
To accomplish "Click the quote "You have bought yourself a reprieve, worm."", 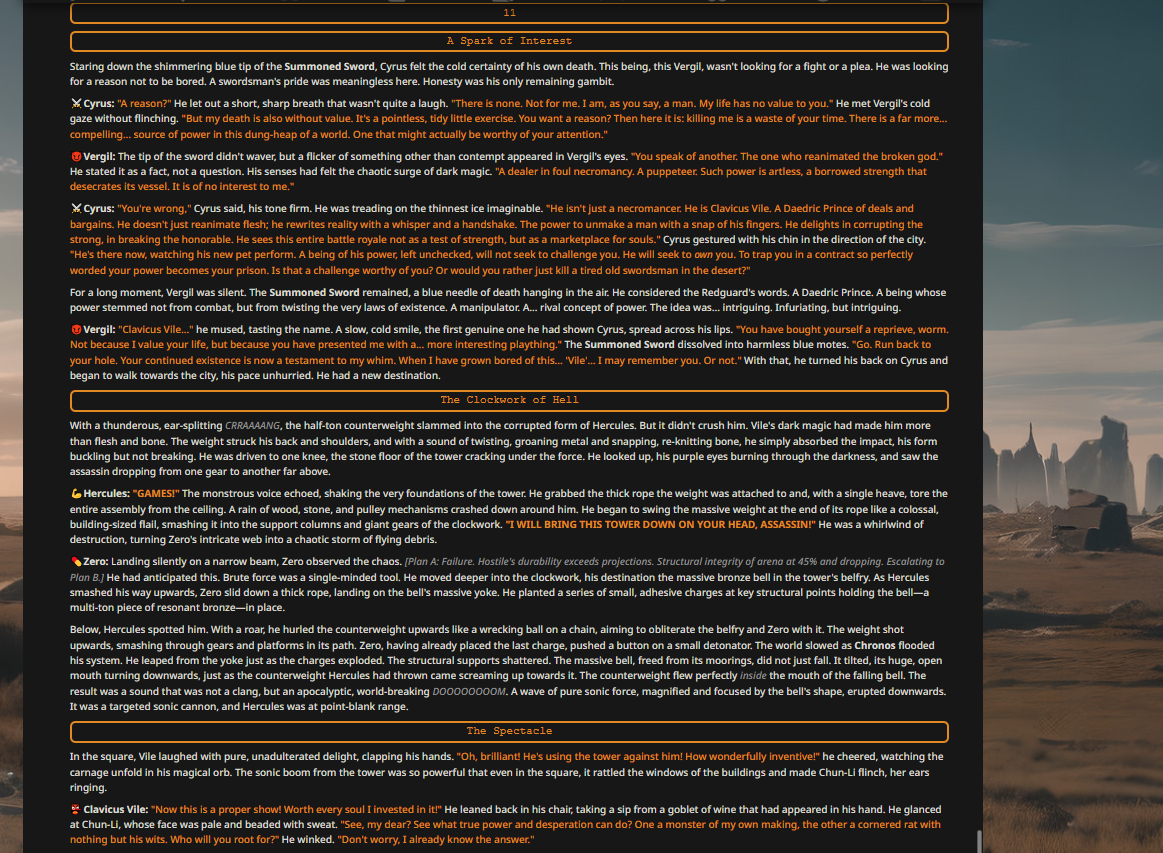I will pos(842,330).
